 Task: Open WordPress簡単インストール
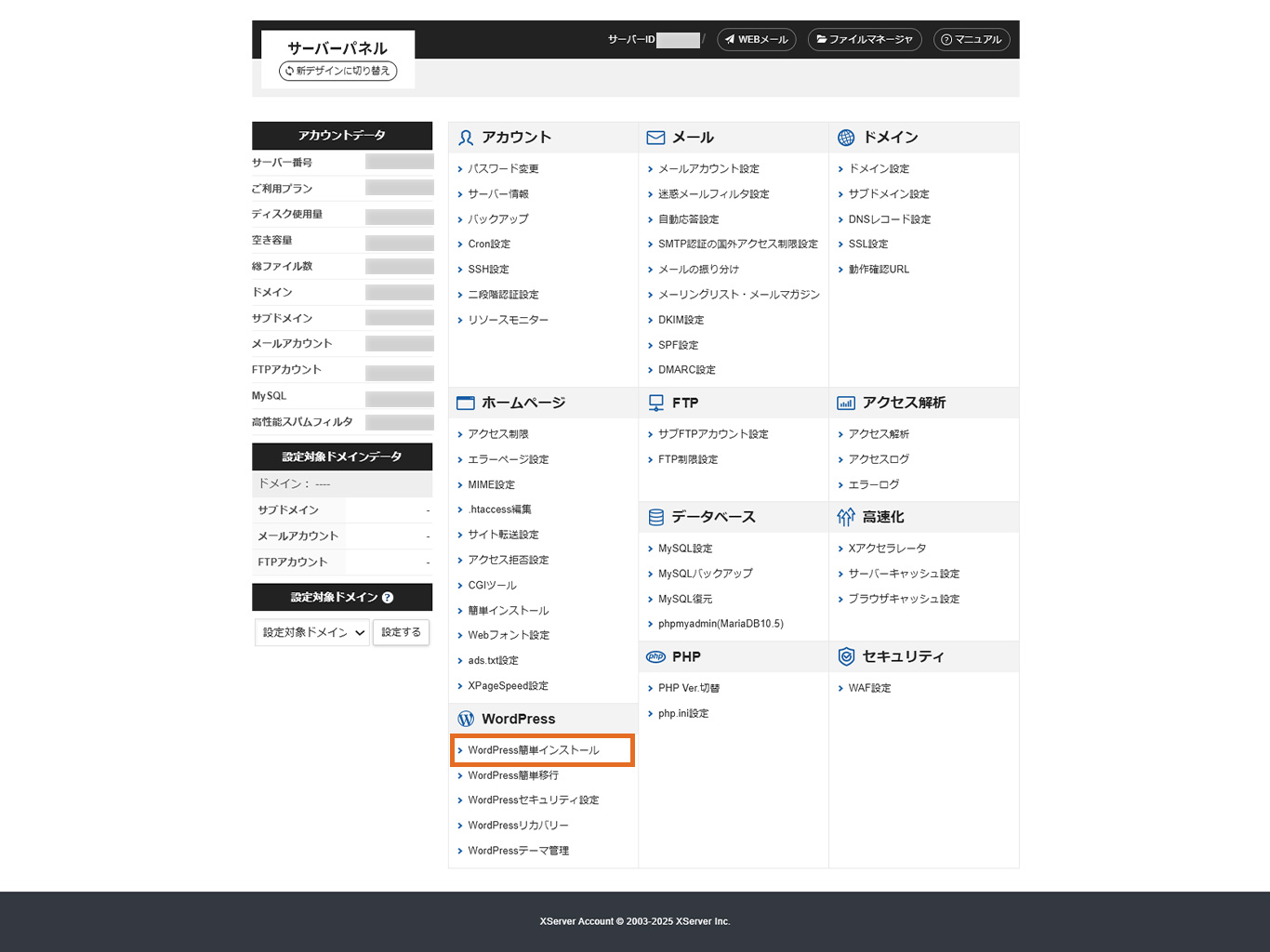click(x=534, y=750)
